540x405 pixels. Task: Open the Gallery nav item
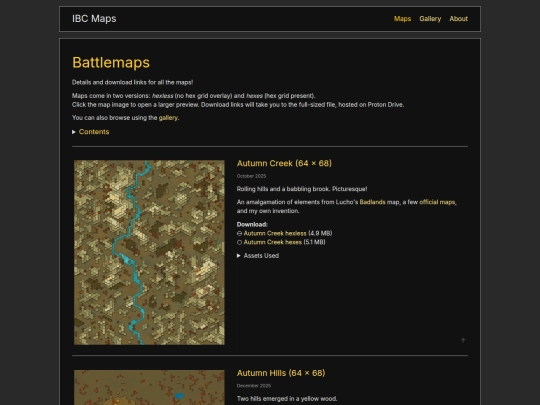point(430,19)
